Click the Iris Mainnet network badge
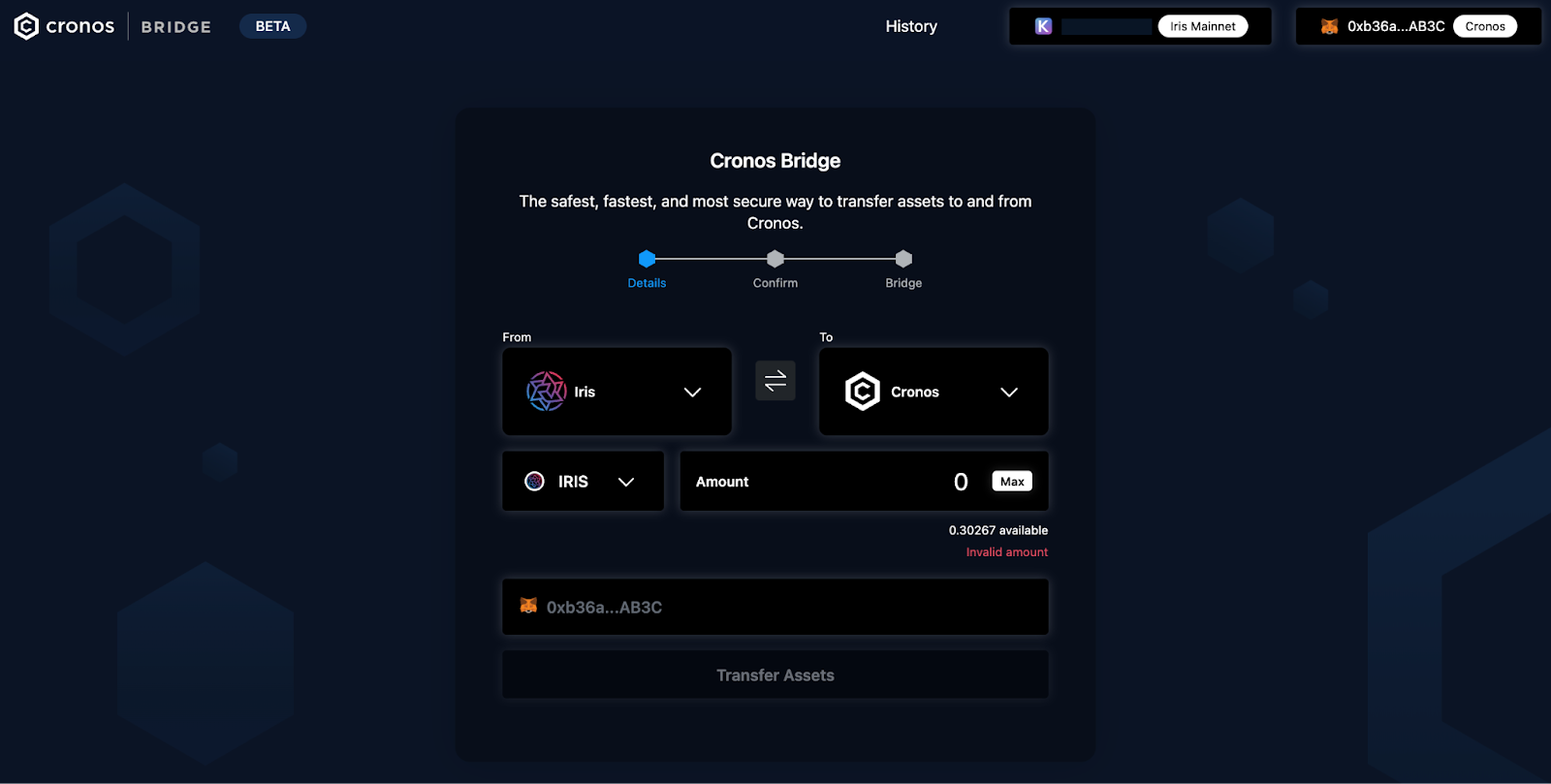Screen dimensions: 1551x784 (x=1203, y=26)
